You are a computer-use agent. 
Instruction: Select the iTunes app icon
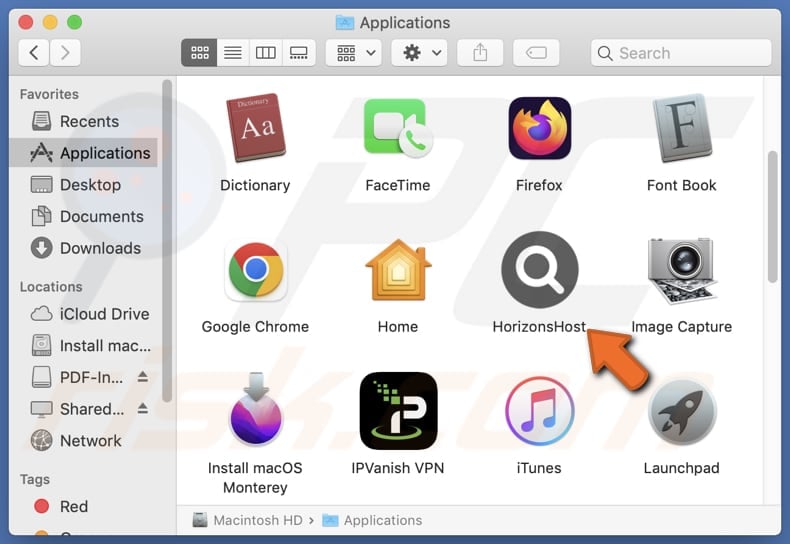click(x=540, y=411)
